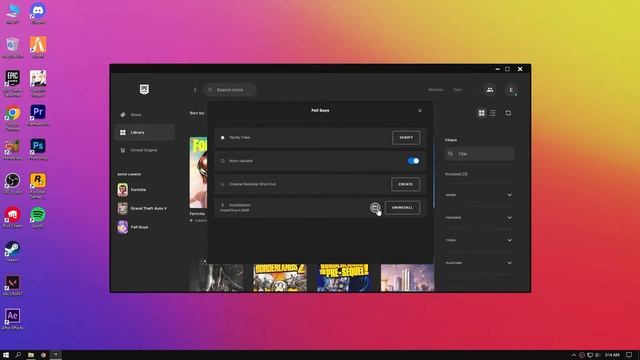Show hidden system tray icons
This screenshot has width=640, height=360.
point(573,355)
